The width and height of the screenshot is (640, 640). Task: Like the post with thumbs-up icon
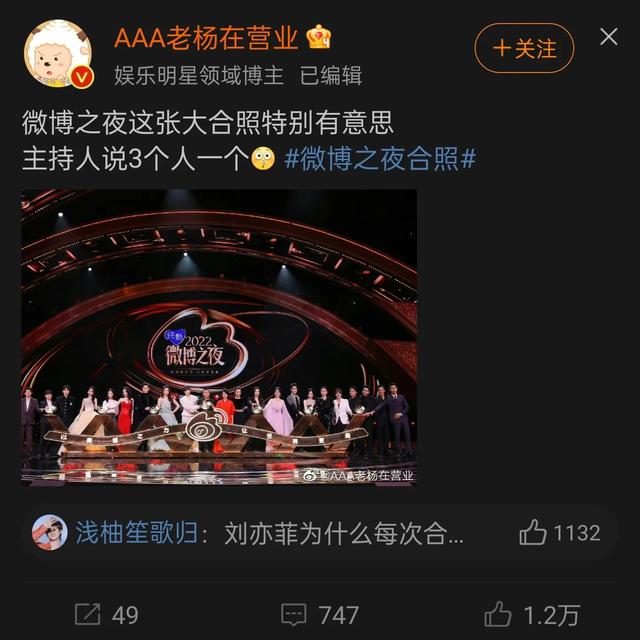point(498,613)
